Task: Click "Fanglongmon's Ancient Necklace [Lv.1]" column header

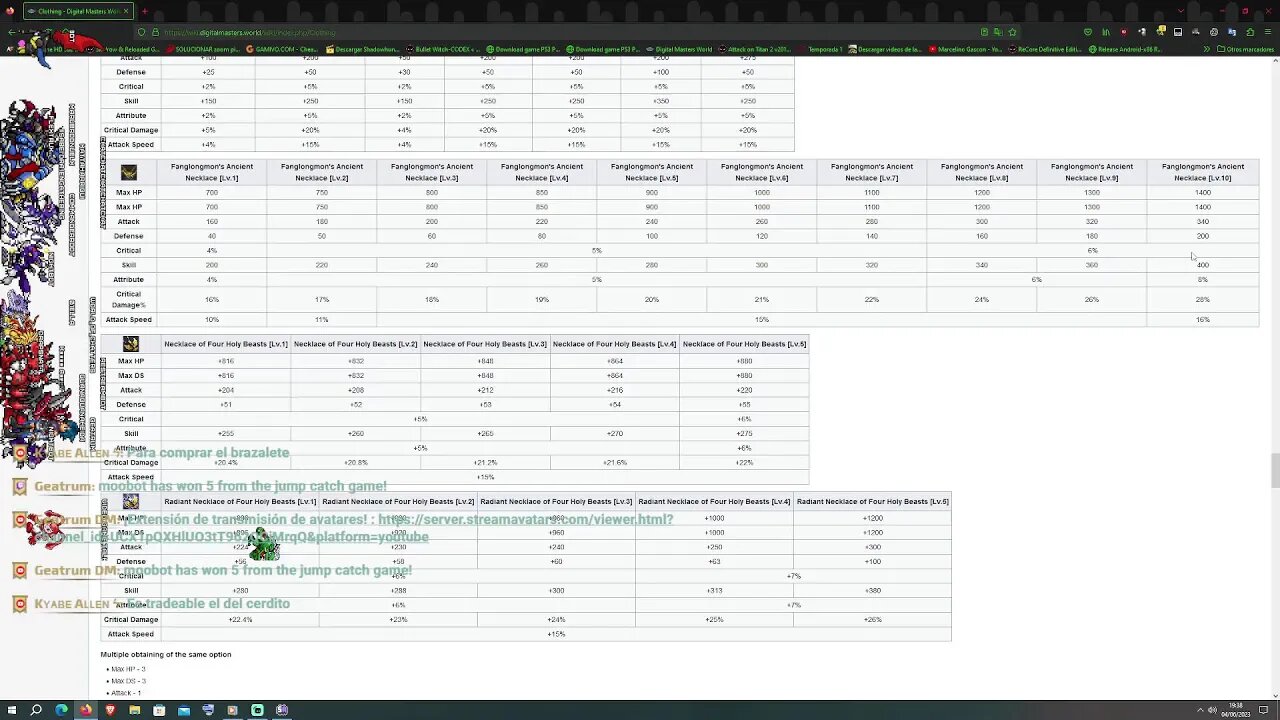Action: point(212,172)
